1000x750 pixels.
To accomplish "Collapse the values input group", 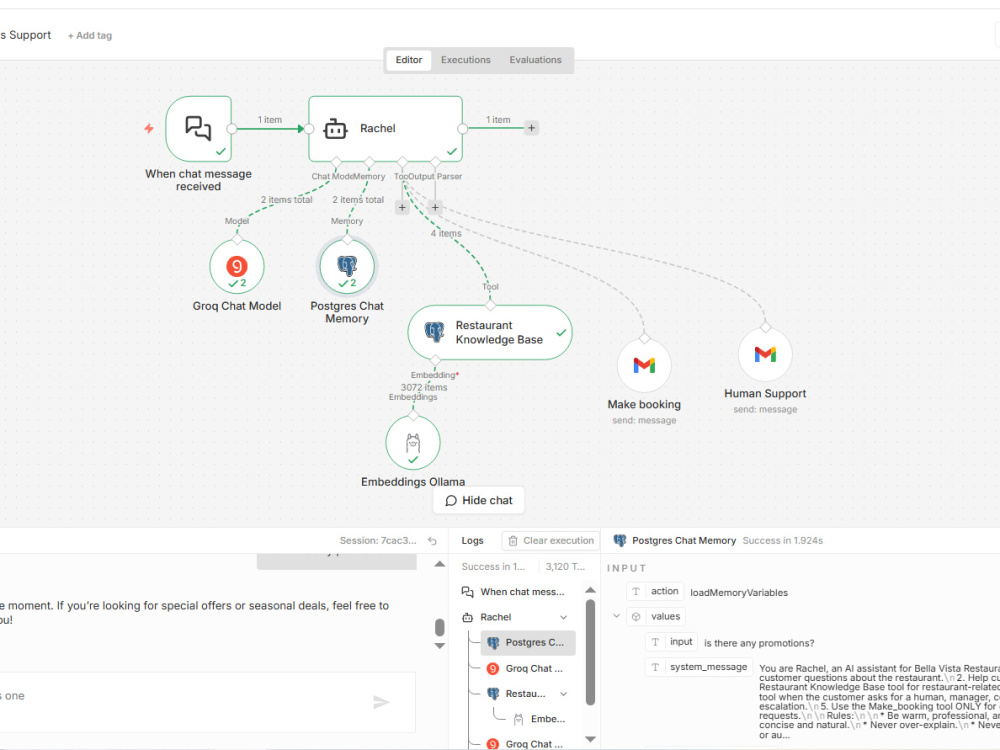I will pos(617,616).
